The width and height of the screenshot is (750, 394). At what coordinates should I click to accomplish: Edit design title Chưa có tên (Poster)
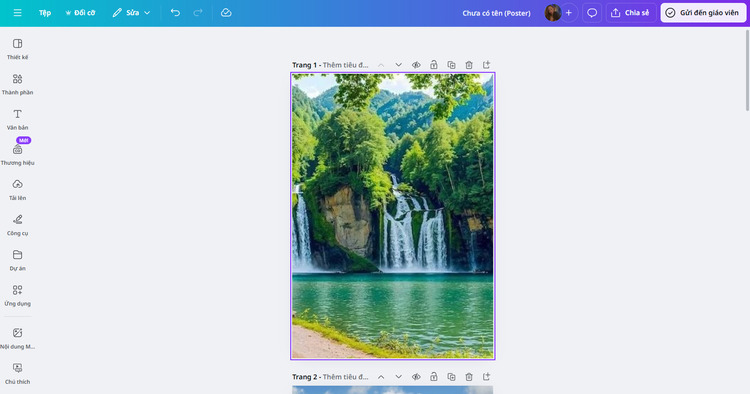496,13
